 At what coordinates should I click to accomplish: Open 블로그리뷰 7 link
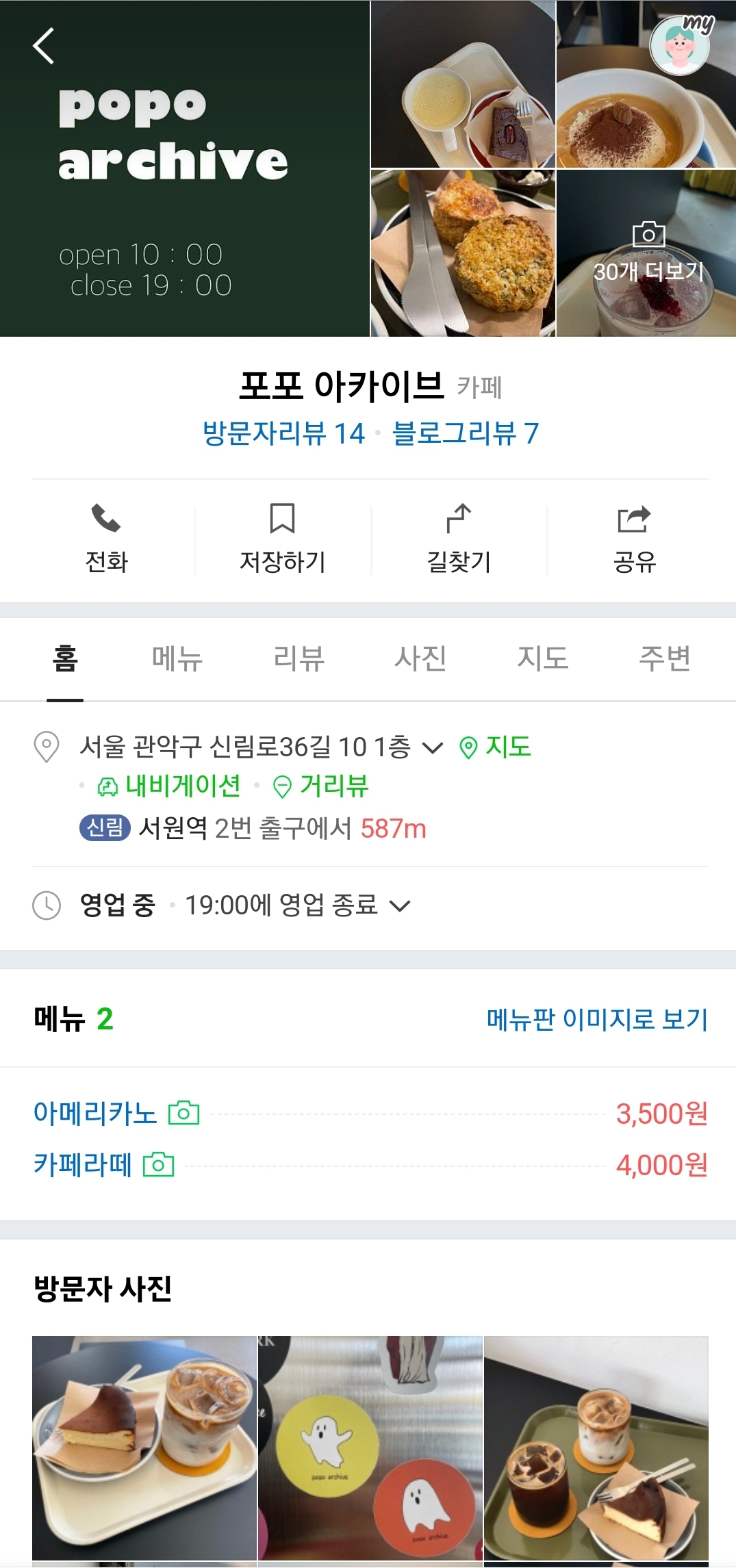pyautogui.click(x=465, y=433)
